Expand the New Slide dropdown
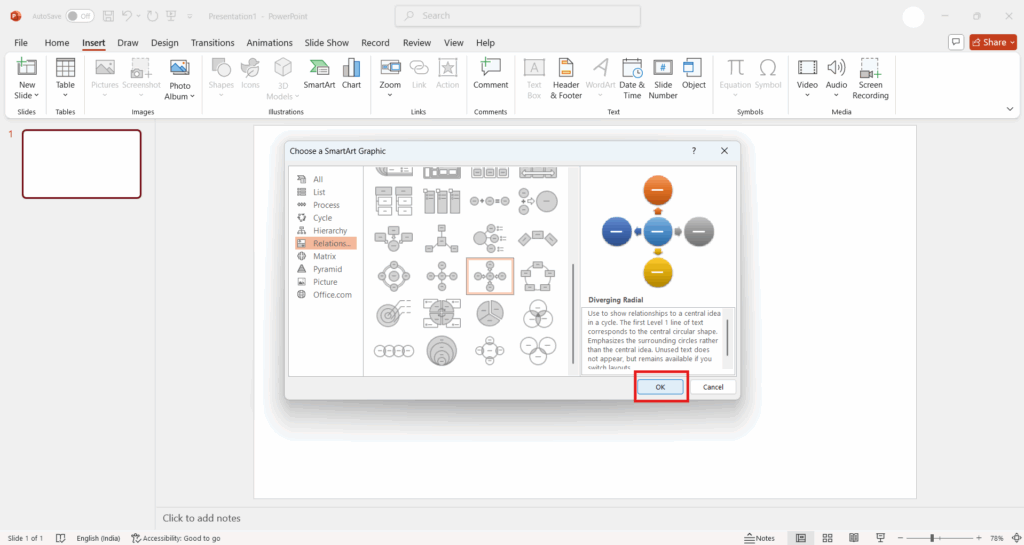The image size is (1024, 545). [x=27, y=96]
